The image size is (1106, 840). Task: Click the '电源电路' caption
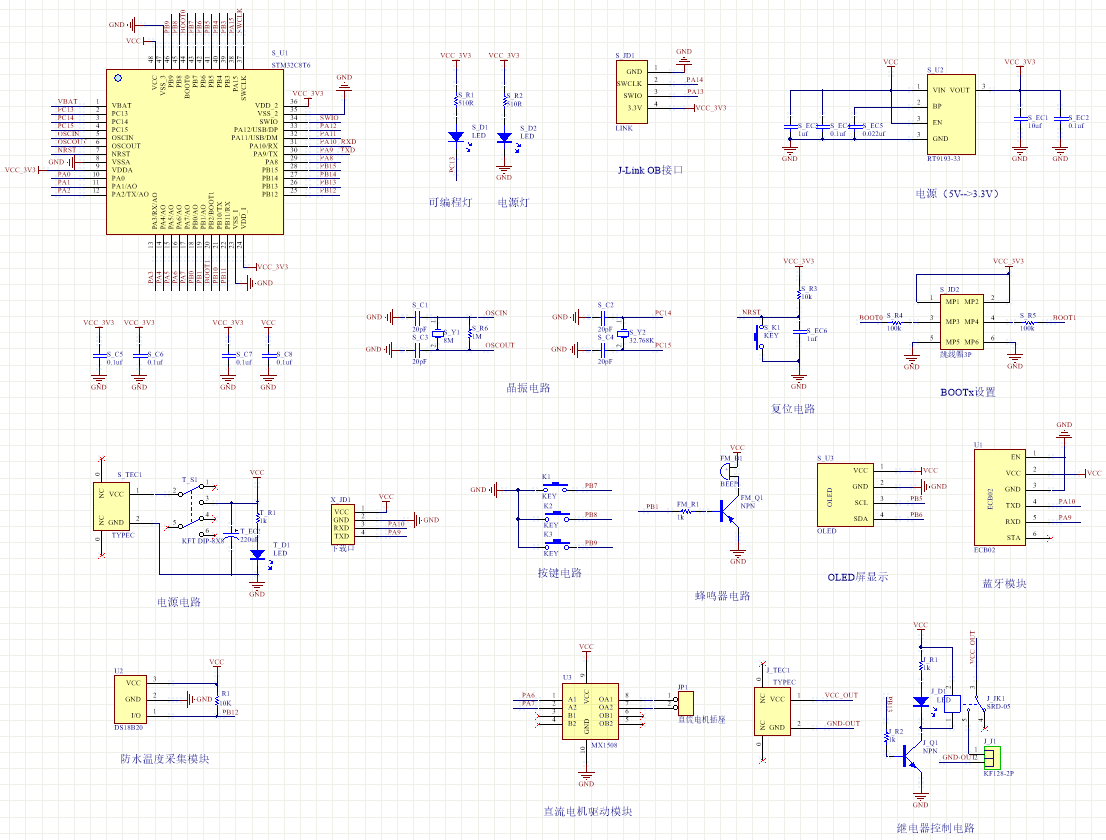[x=178, y=602]
